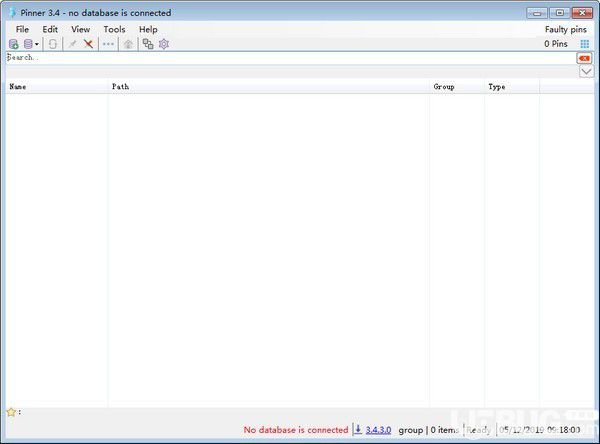Viewport: 600px width, 444px height.
Task: Clear search with red backspace button
Action: coord(584,58)
